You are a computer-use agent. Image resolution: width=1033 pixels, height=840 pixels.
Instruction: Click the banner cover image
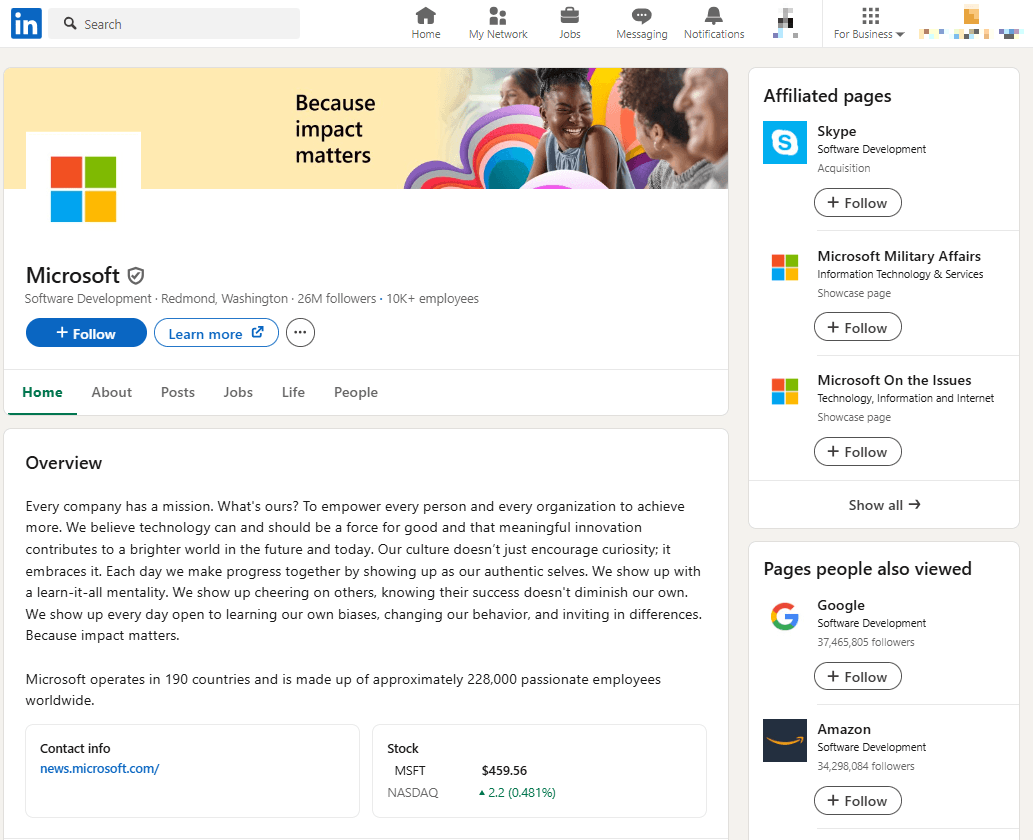tap(366, 128)
